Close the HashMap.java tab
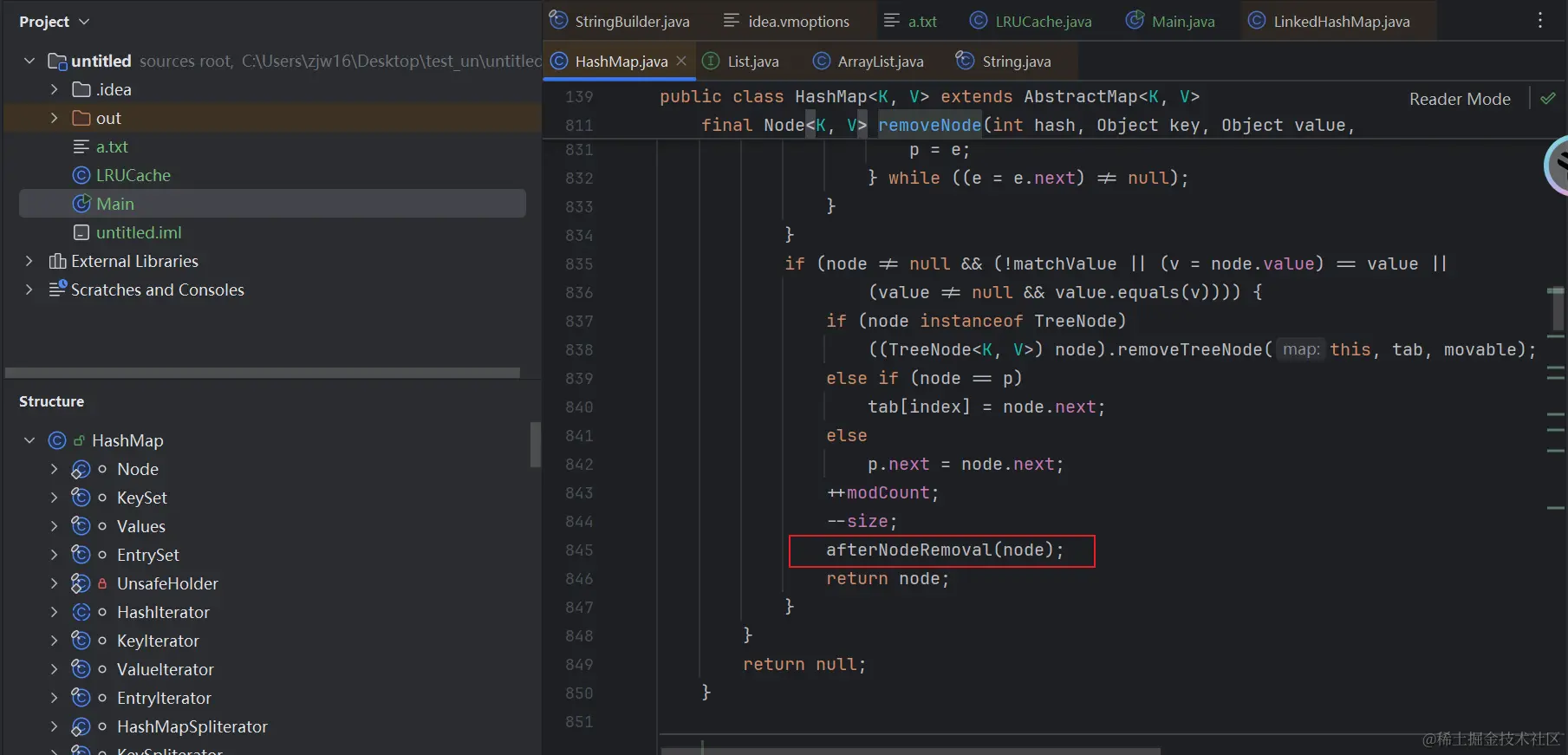This screenshot has height=755, width=1568. 681,61
